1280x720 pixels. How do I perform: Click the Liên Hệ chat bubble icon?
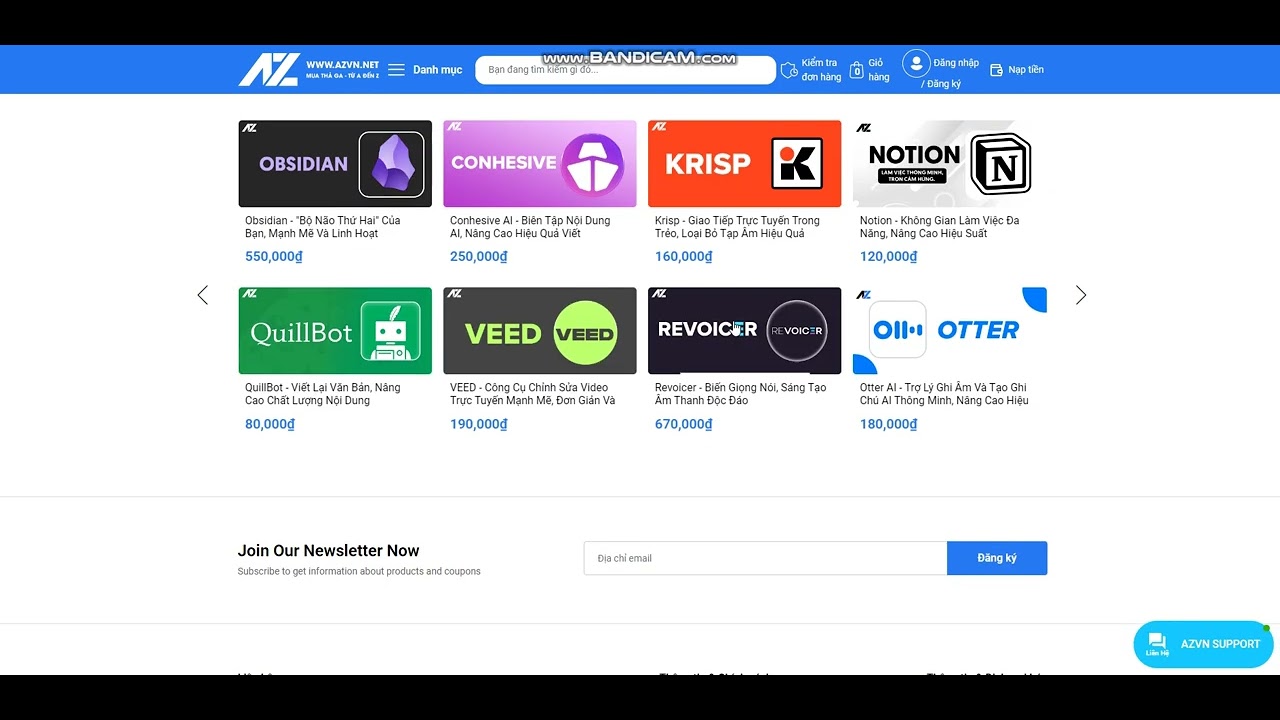click(x=1157, y=644)
